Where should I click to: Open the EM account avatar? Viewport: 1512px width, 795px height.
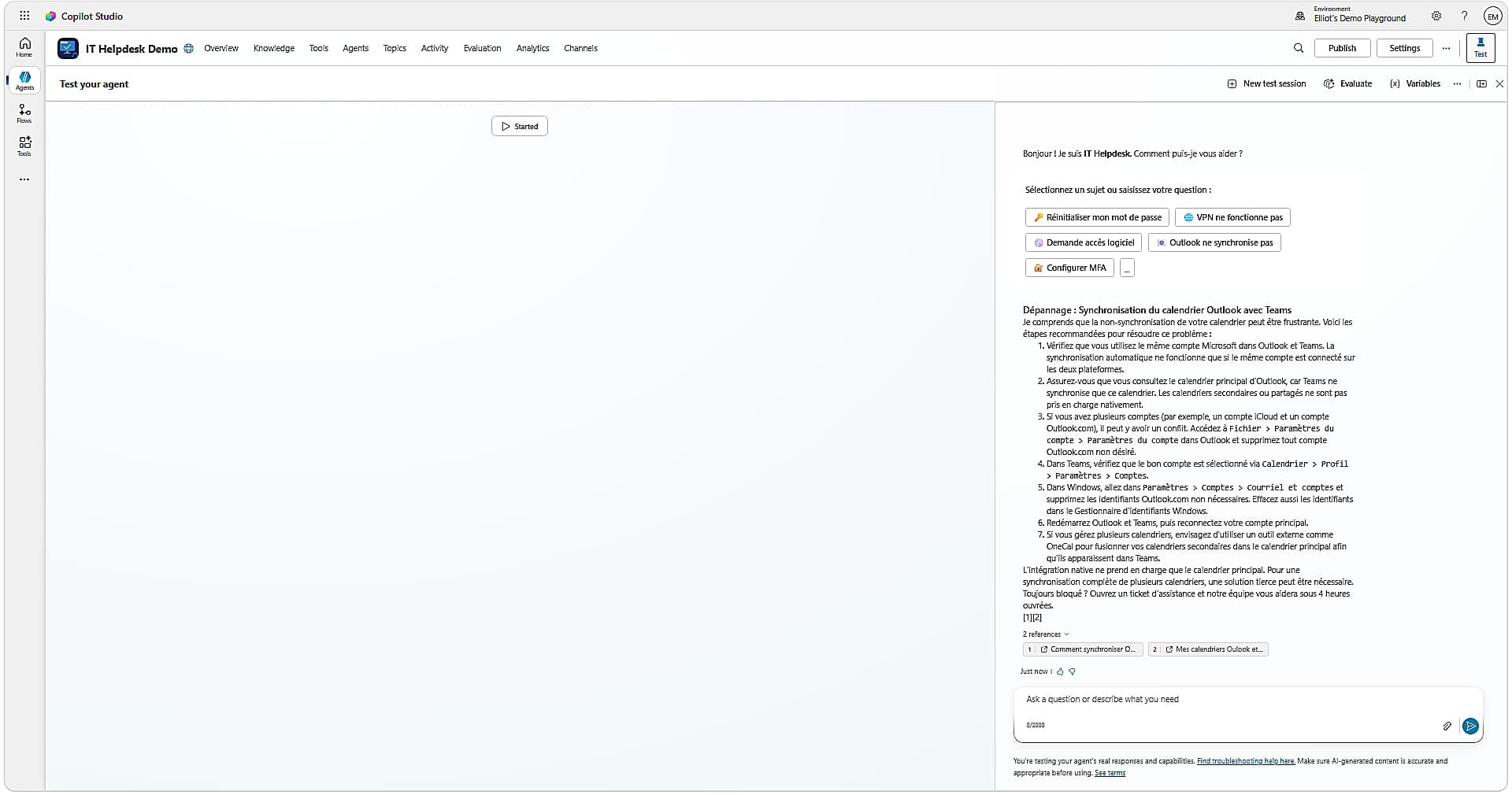point(1492,17)
